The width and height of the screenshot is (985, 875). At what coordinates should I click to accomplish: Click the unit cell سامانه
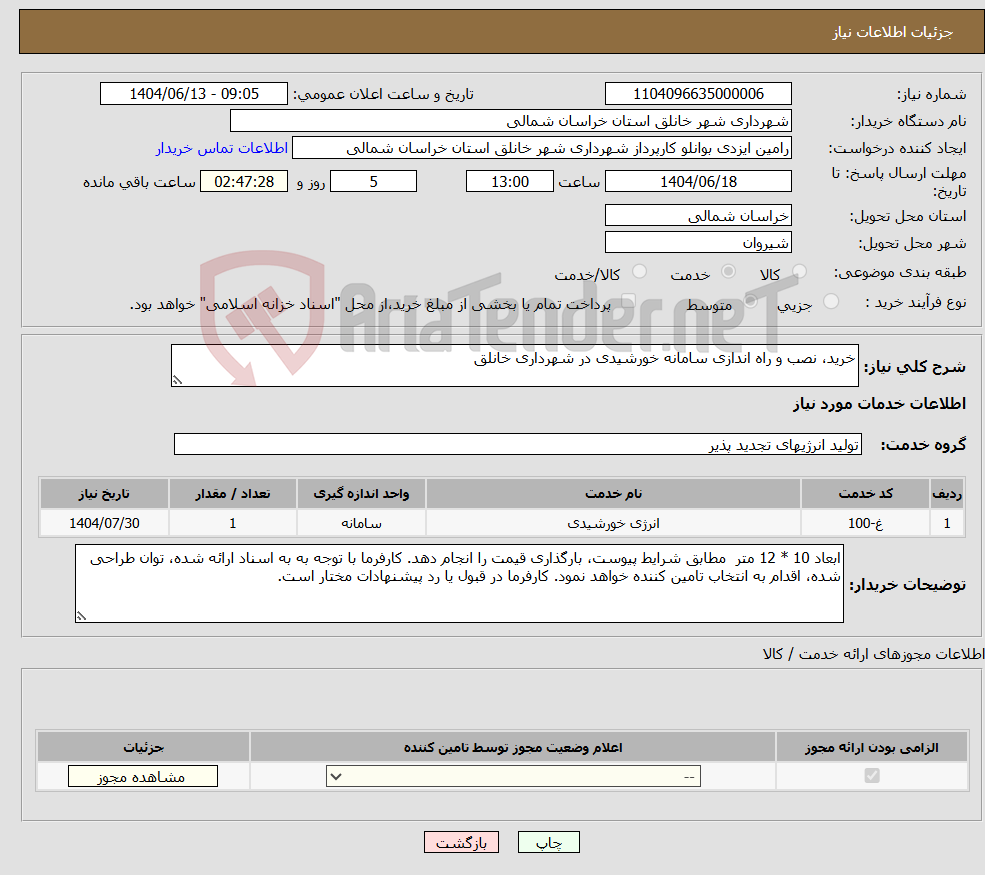(x=361, y=523)
